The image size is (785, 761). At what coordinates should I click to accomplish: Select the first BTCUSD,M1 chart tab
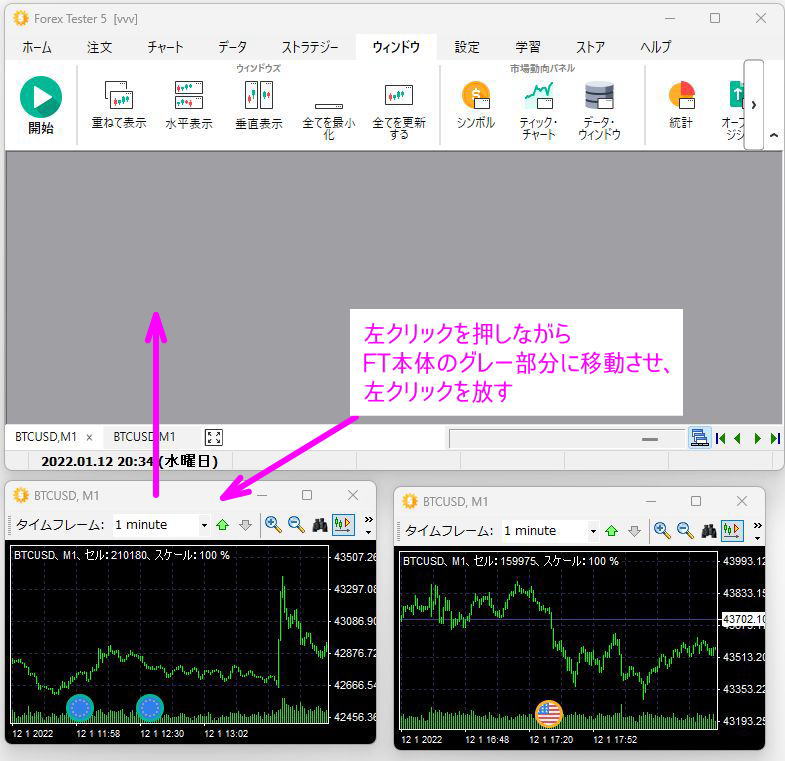(x=46, y=437)
